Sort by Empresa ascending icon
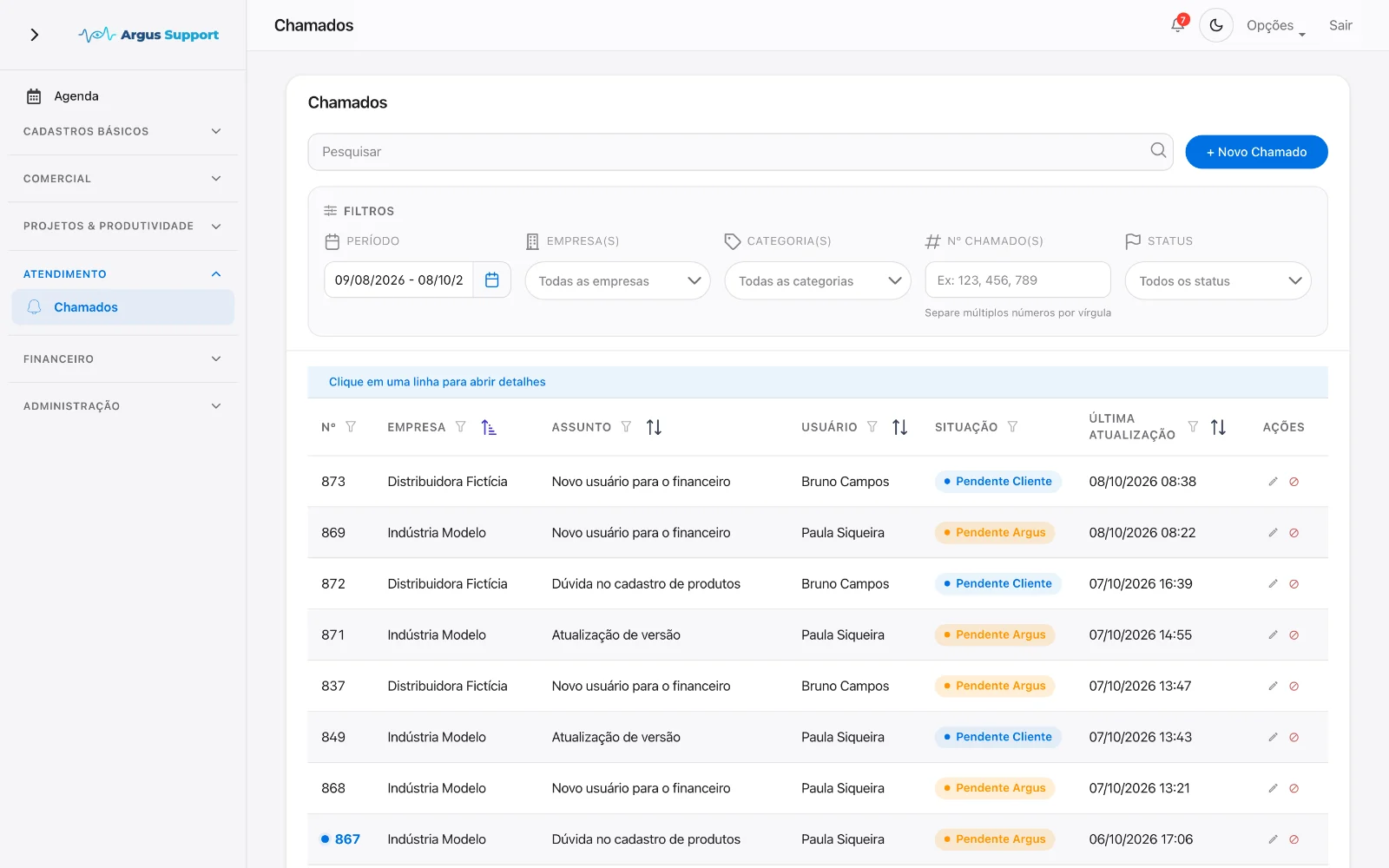This screenshot has height=868, width=1389. click(x=489, y=427)
